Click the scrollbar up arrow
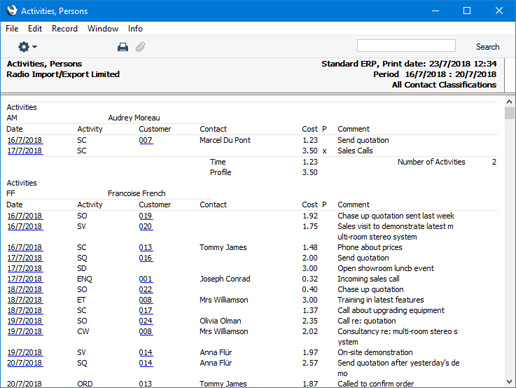 pos(509,102)
